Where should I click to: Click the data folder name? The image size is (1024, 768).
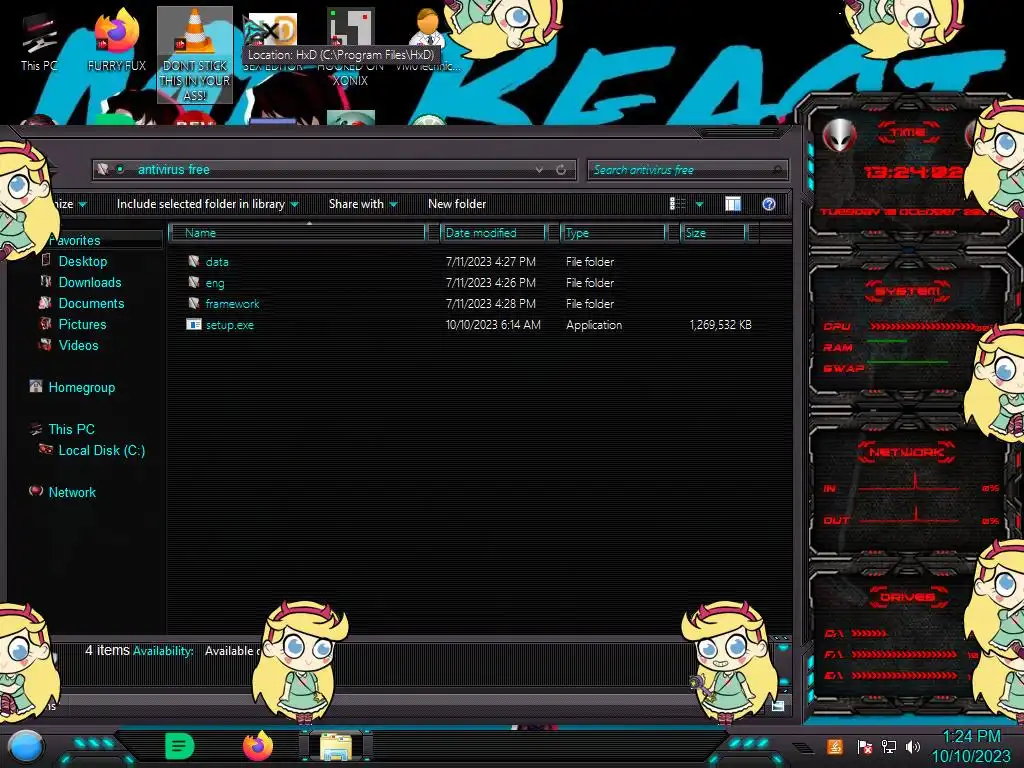217,262
